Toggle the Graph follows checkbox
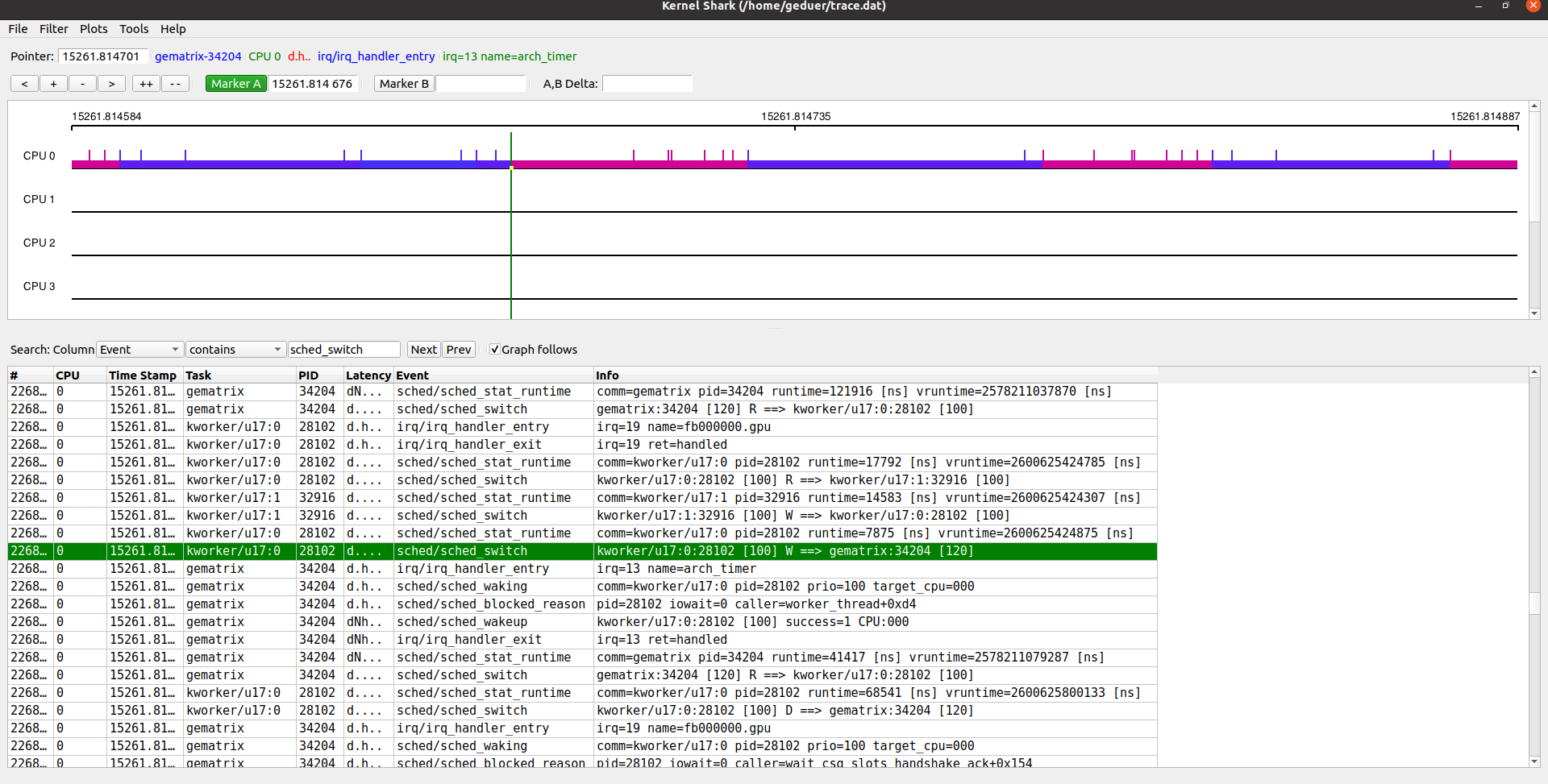This screenshot has width=1548, height=784. pos(495,350)
